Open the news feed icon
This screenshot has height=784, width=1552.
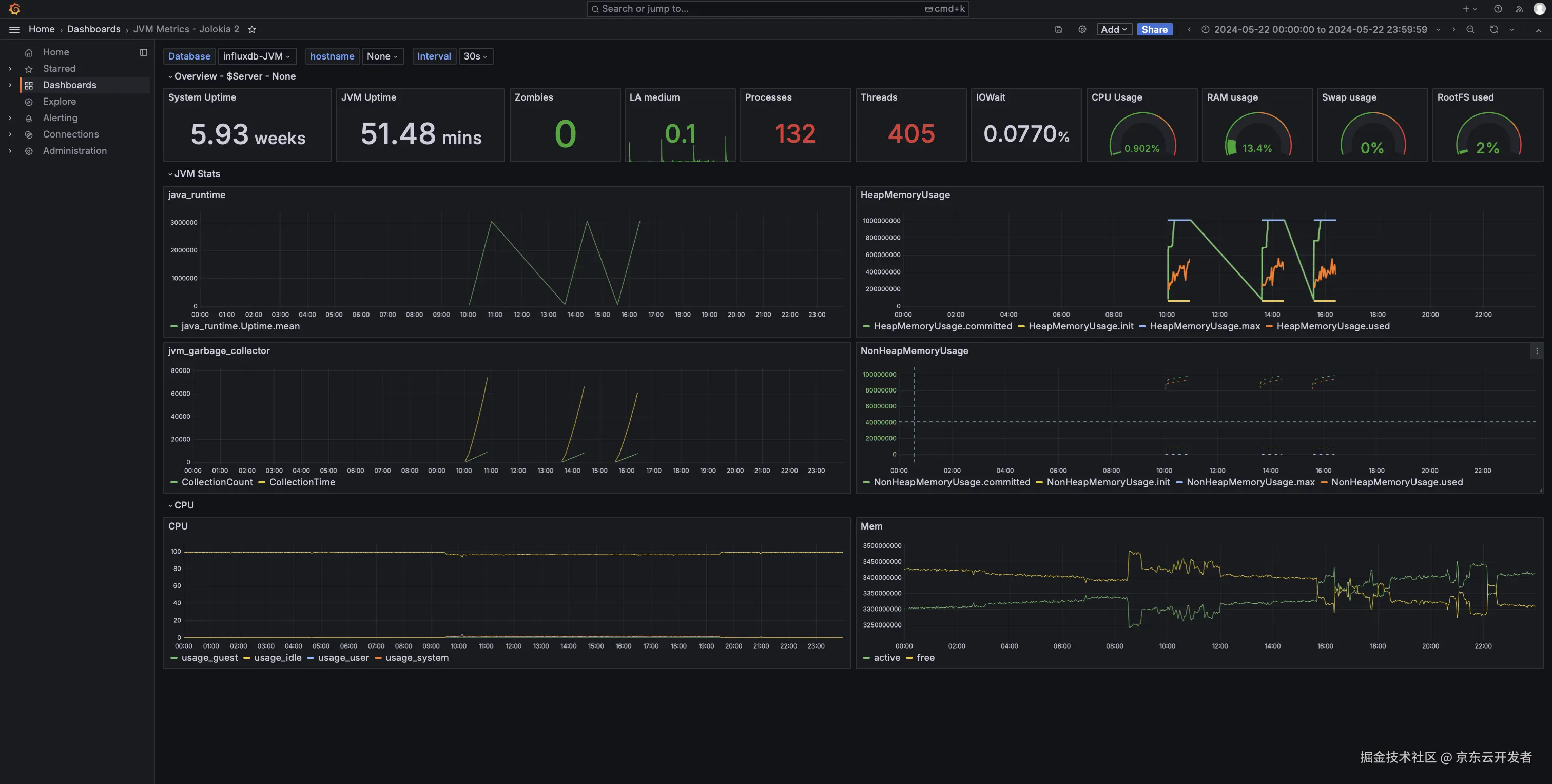1519,9
